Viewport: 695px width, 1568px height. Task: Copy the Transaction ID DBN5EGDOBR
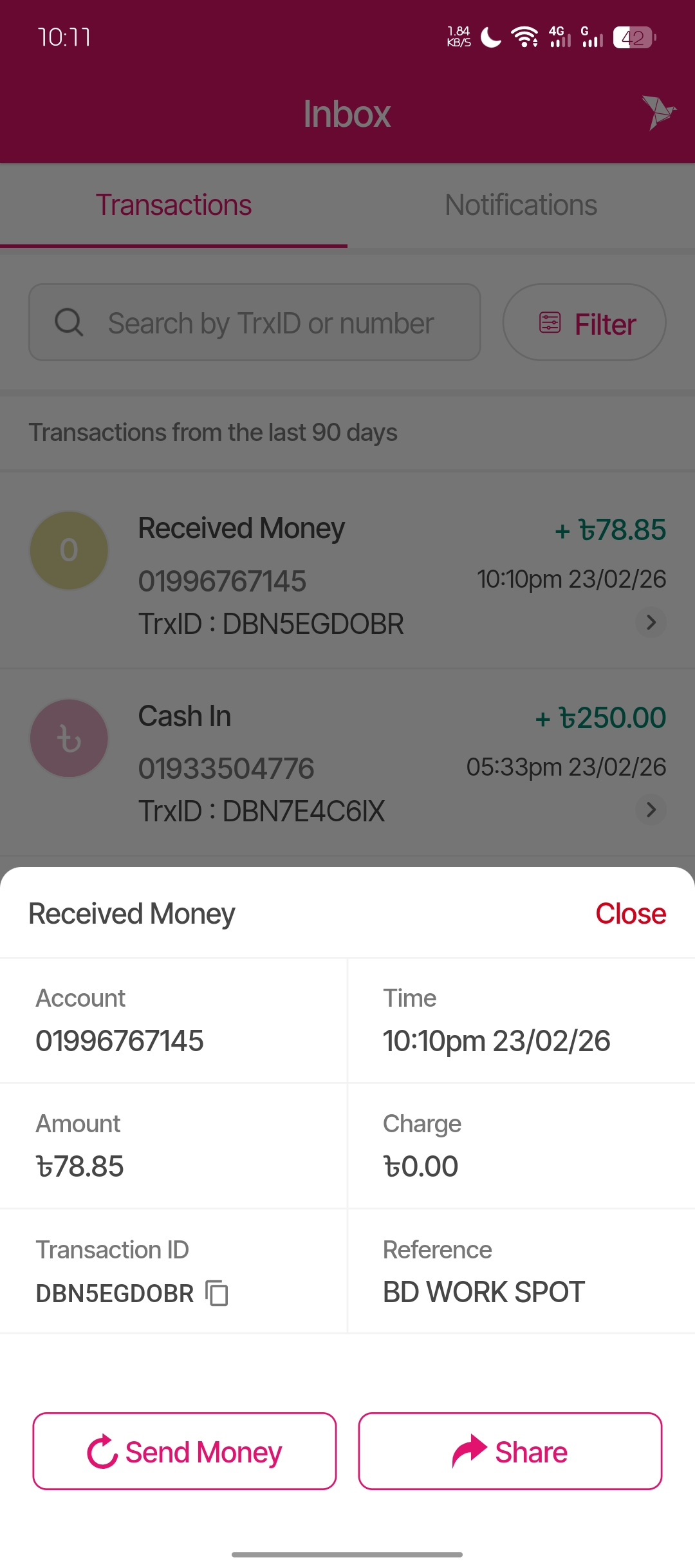[x=217, y=1293]
